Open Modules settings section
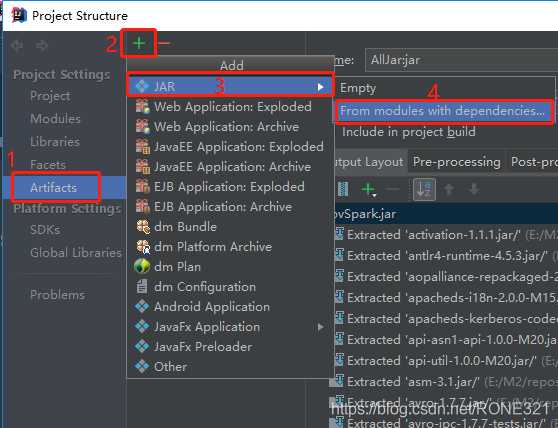 point(56,119)
